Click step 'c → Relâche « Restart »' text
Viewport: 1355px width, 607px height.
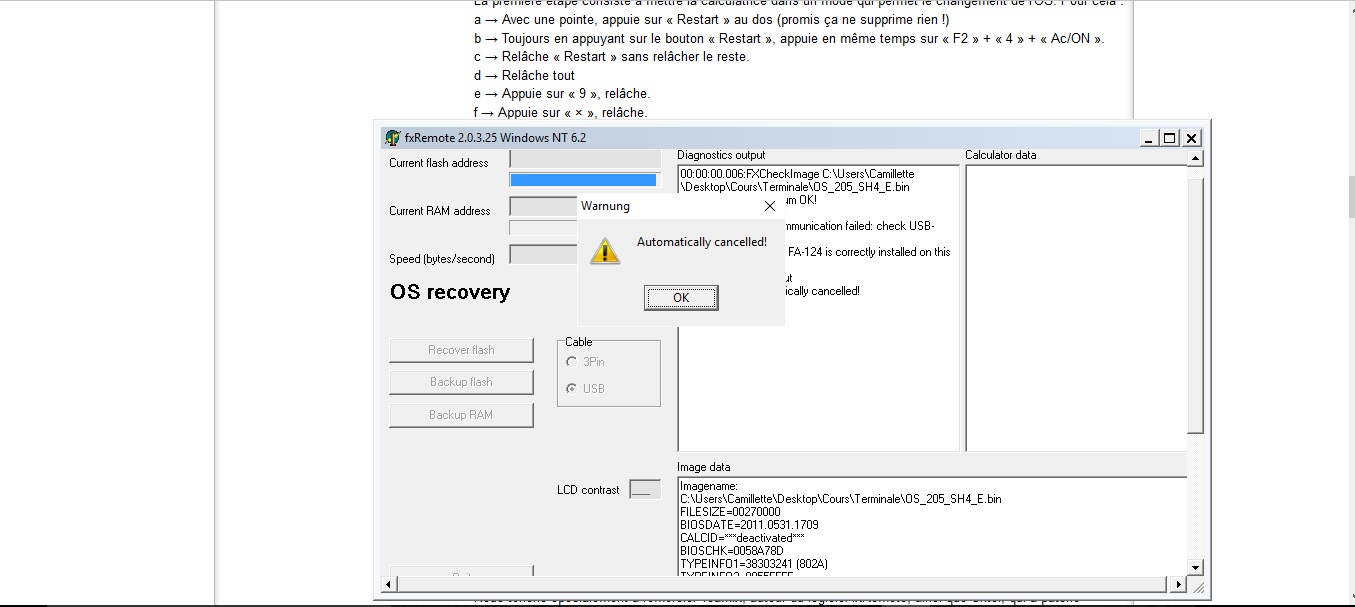611,57
